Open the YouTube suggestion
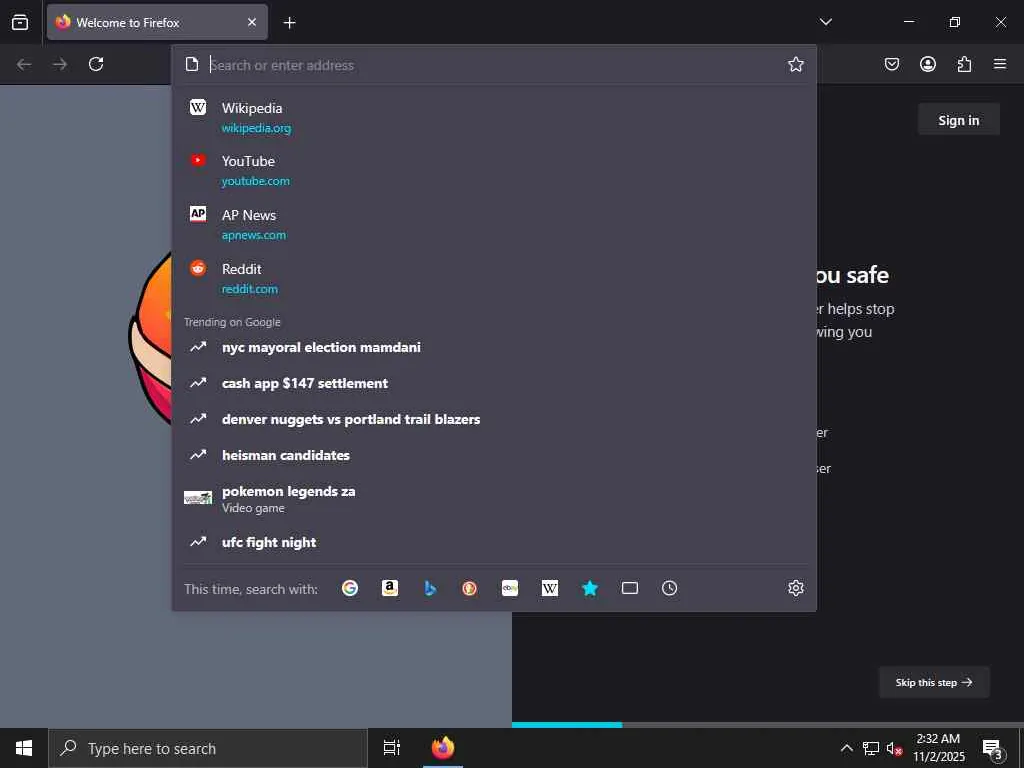The image size is (1024, 768). (x=494, y=170)
